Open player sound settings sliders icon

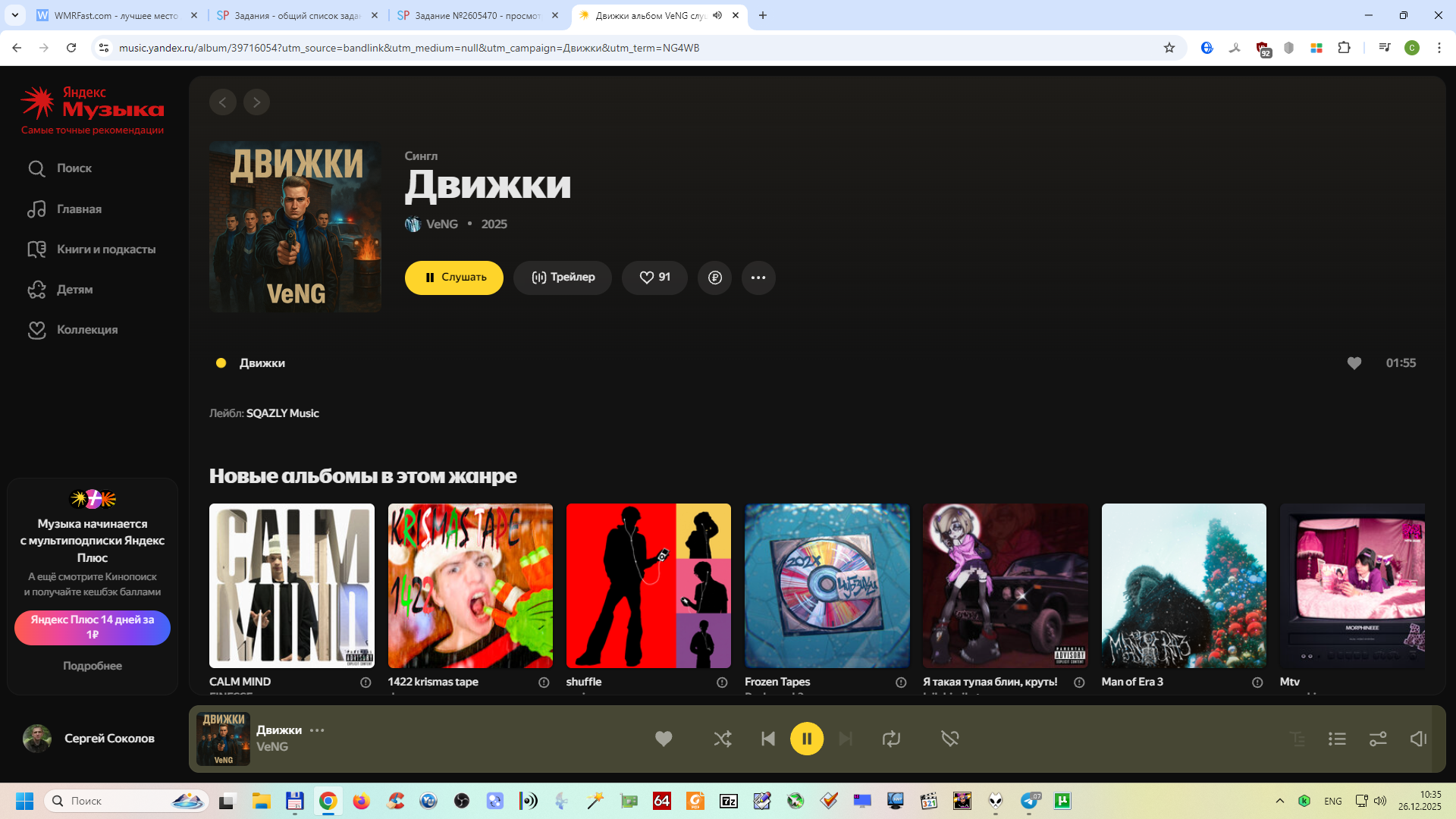(1378, 739)
